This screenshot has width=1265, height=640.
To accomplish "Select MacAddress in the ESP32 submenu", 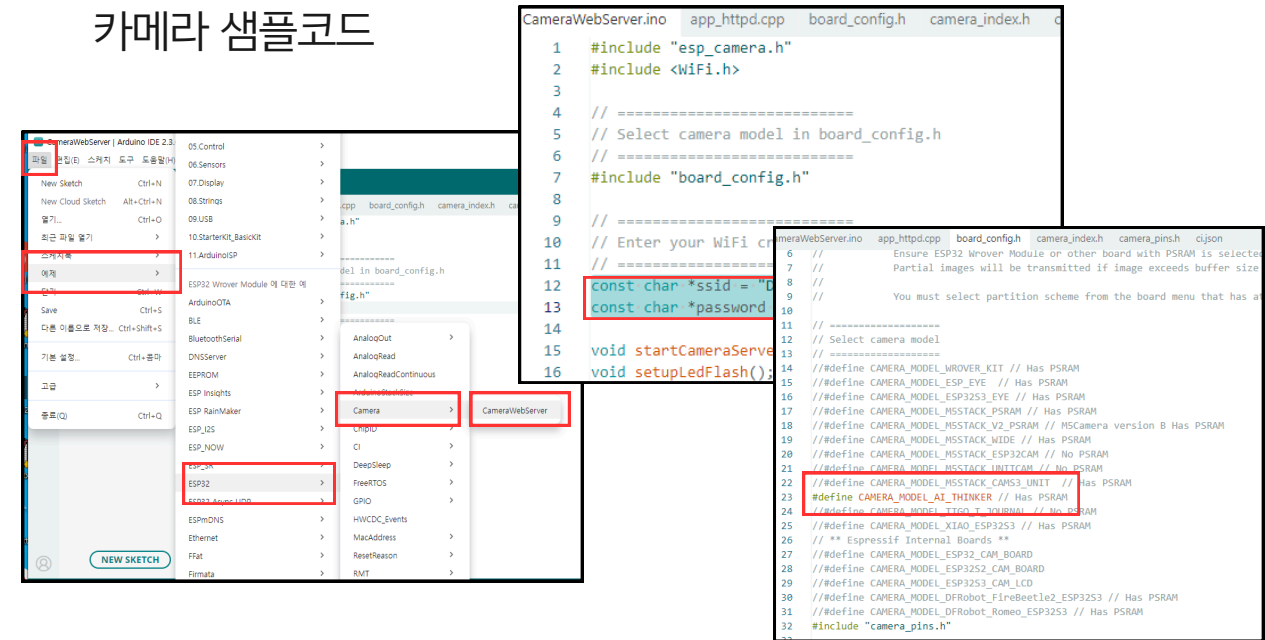I will point(405,537).
